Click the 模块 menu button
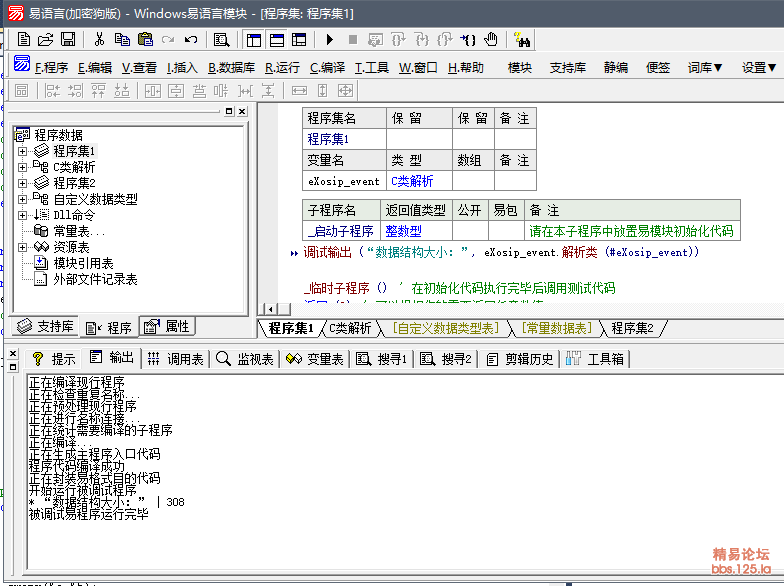Viewport: 784px width, 586px height. [520, 68]
